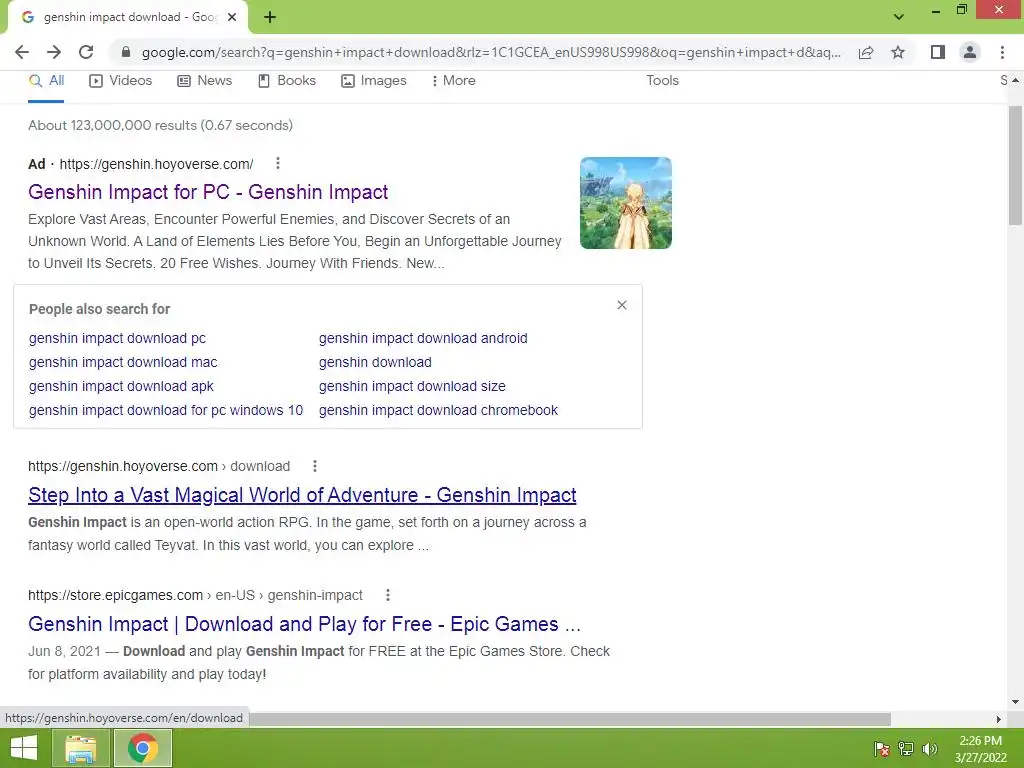Expand the More search categories menu
Screen dimensions: 1024x768
[x=453, y=80]
